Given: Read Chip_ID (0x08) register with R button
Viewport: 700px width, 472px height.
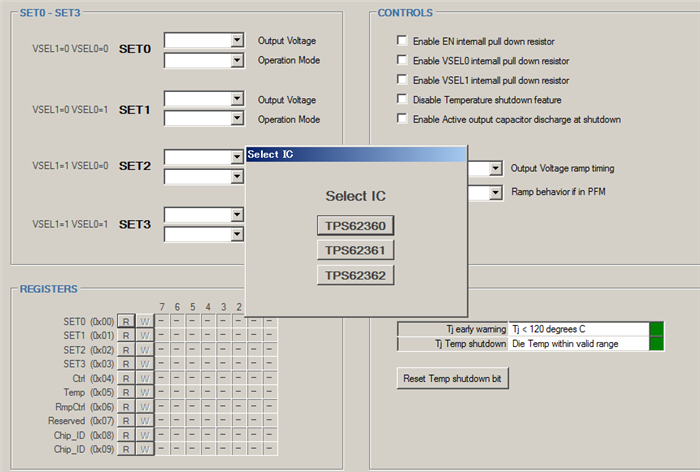Looking at the screenshot, I should coord(126,435).
